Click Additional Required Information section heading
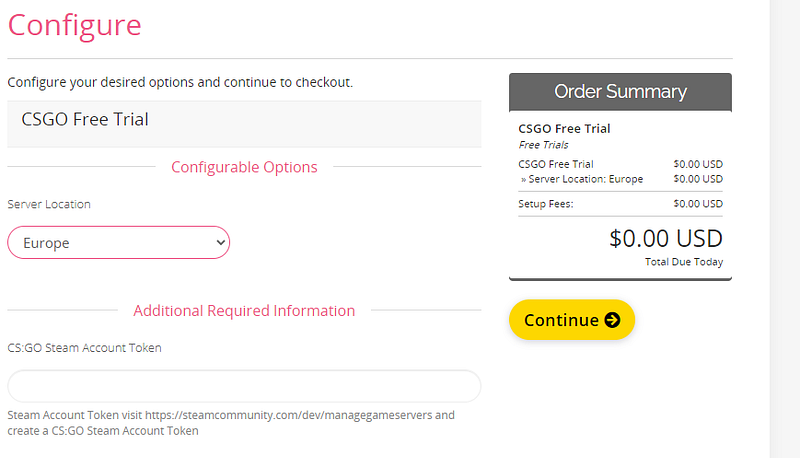 click(244, 310)
